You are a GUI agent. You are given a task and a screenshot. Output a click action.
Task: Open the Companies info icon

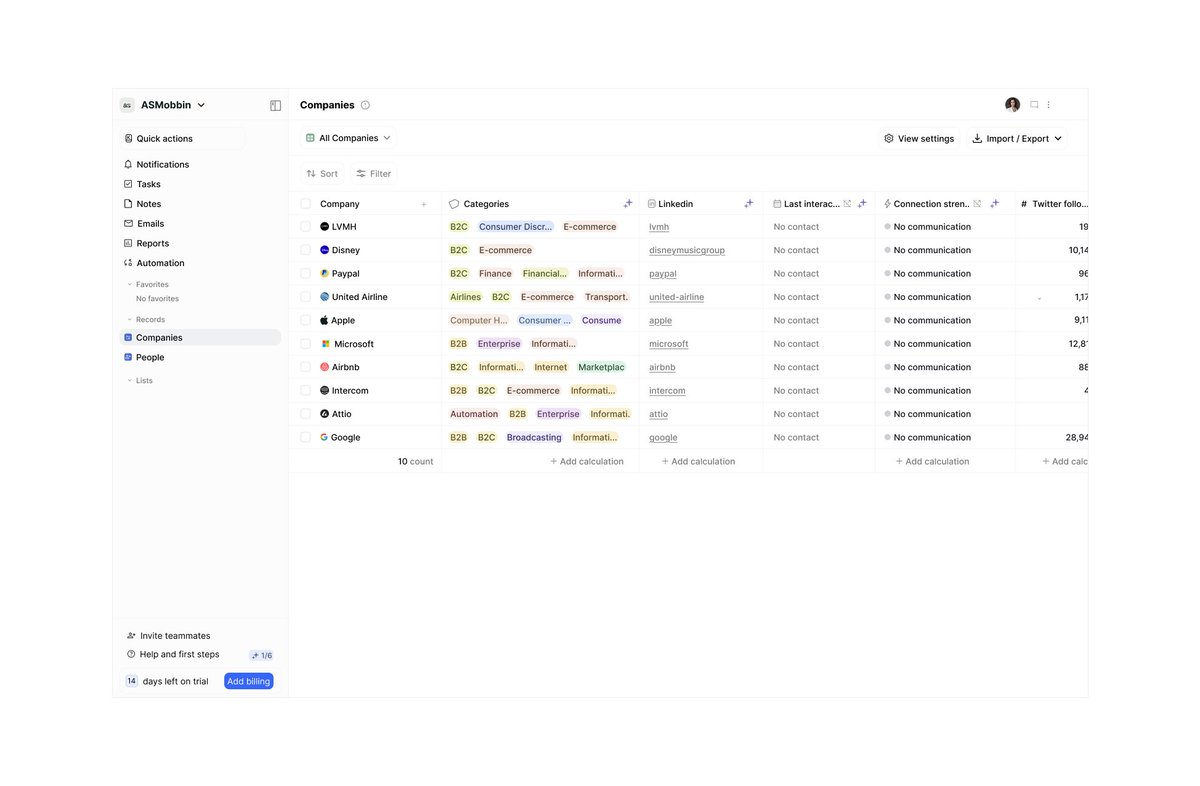[x=365, y=105]
